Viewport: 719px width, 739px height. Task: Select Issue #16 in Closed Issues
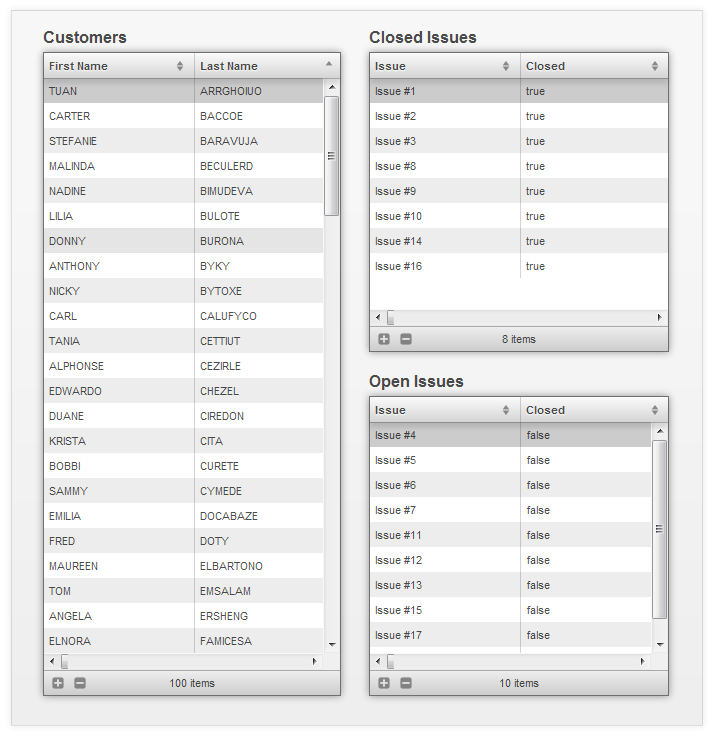pyautogui.click(x=444, y=266)
